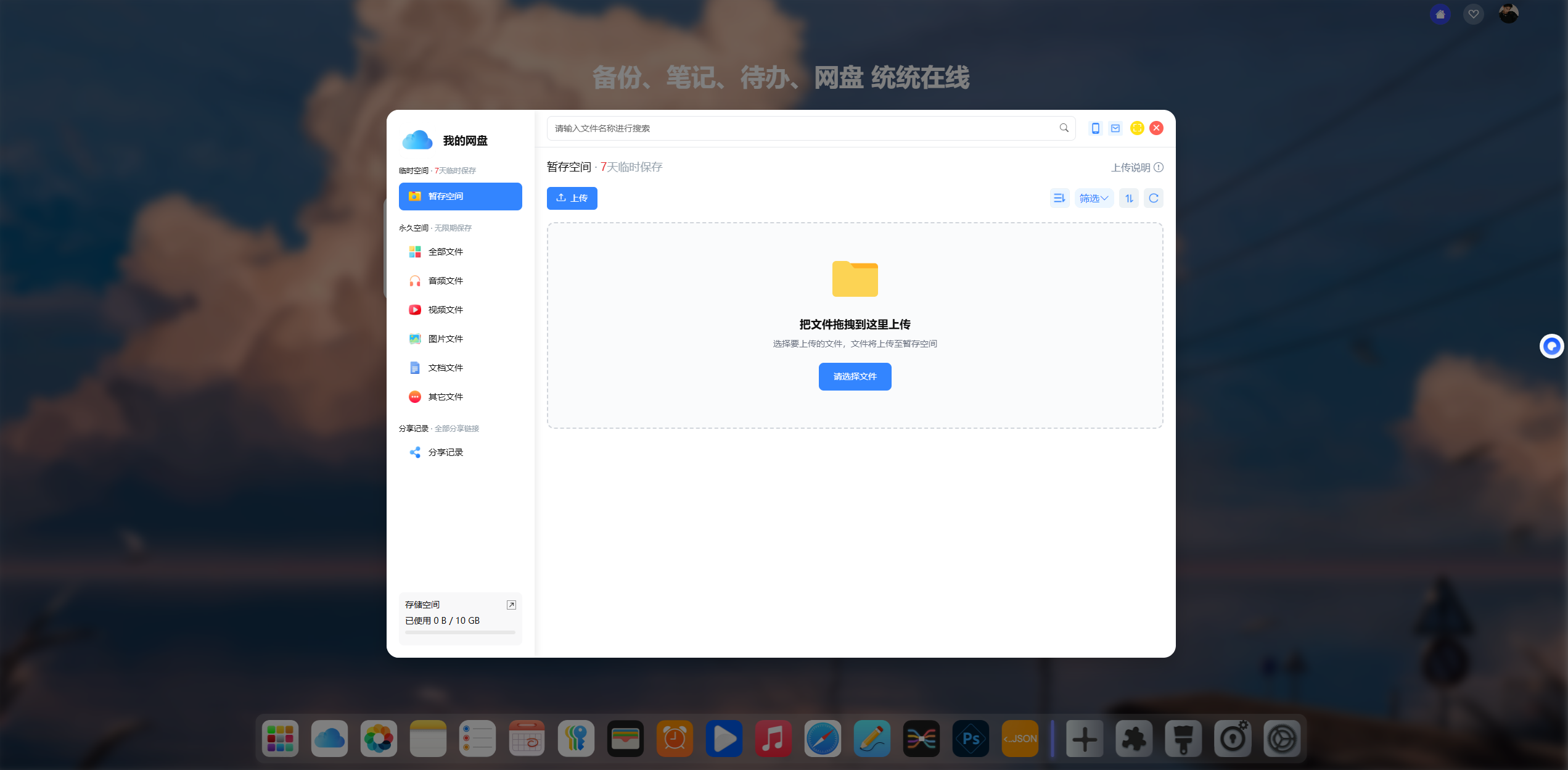Screen dimensions: 1568x770
Task: Click the search magnifier icon
Action: [1064, 128]
